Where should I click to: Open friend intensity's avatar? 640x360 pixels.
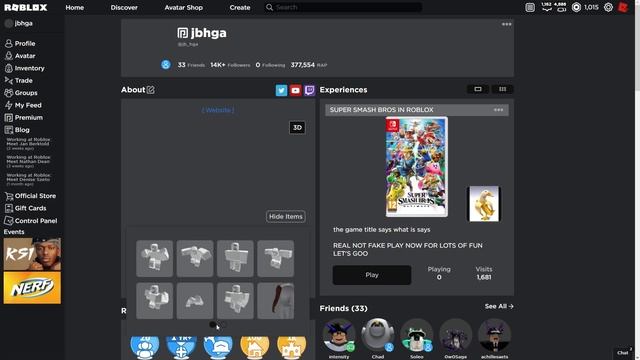click(x=339, y=336)
